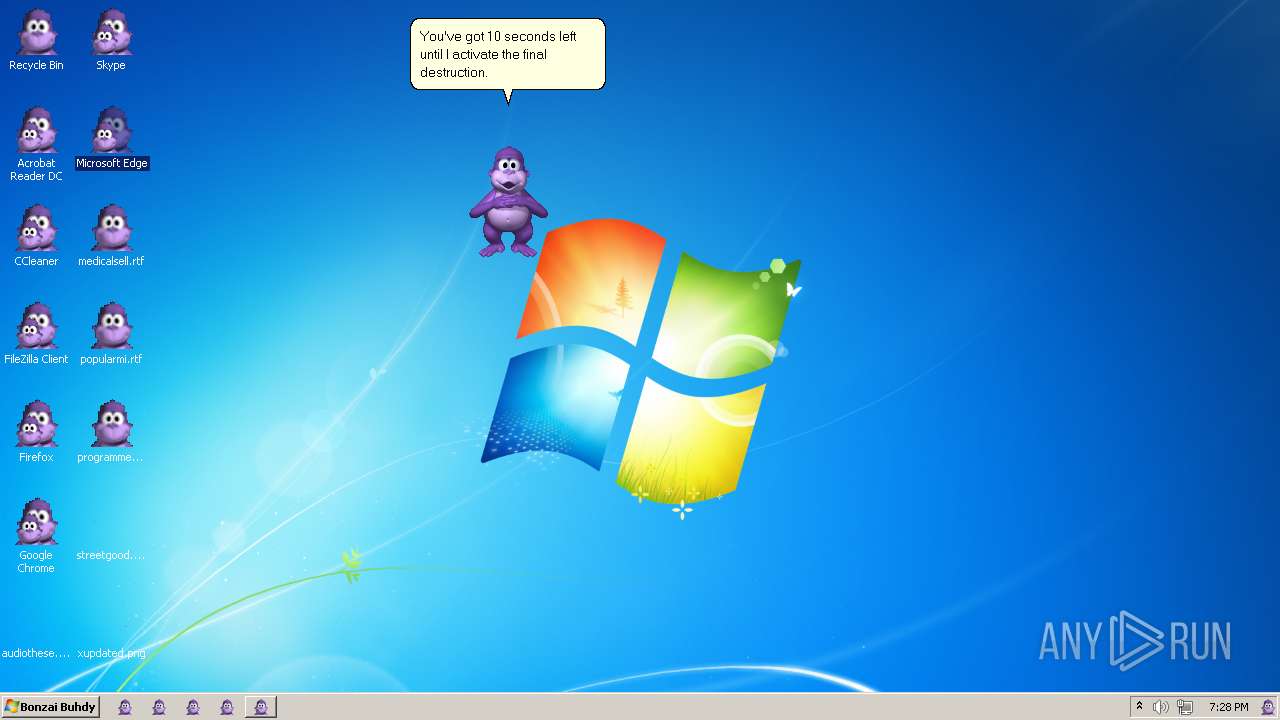1280x720 pixels.
Task: Show hidden tray icons with double-chevron
Action: [x=1139, y=707]
